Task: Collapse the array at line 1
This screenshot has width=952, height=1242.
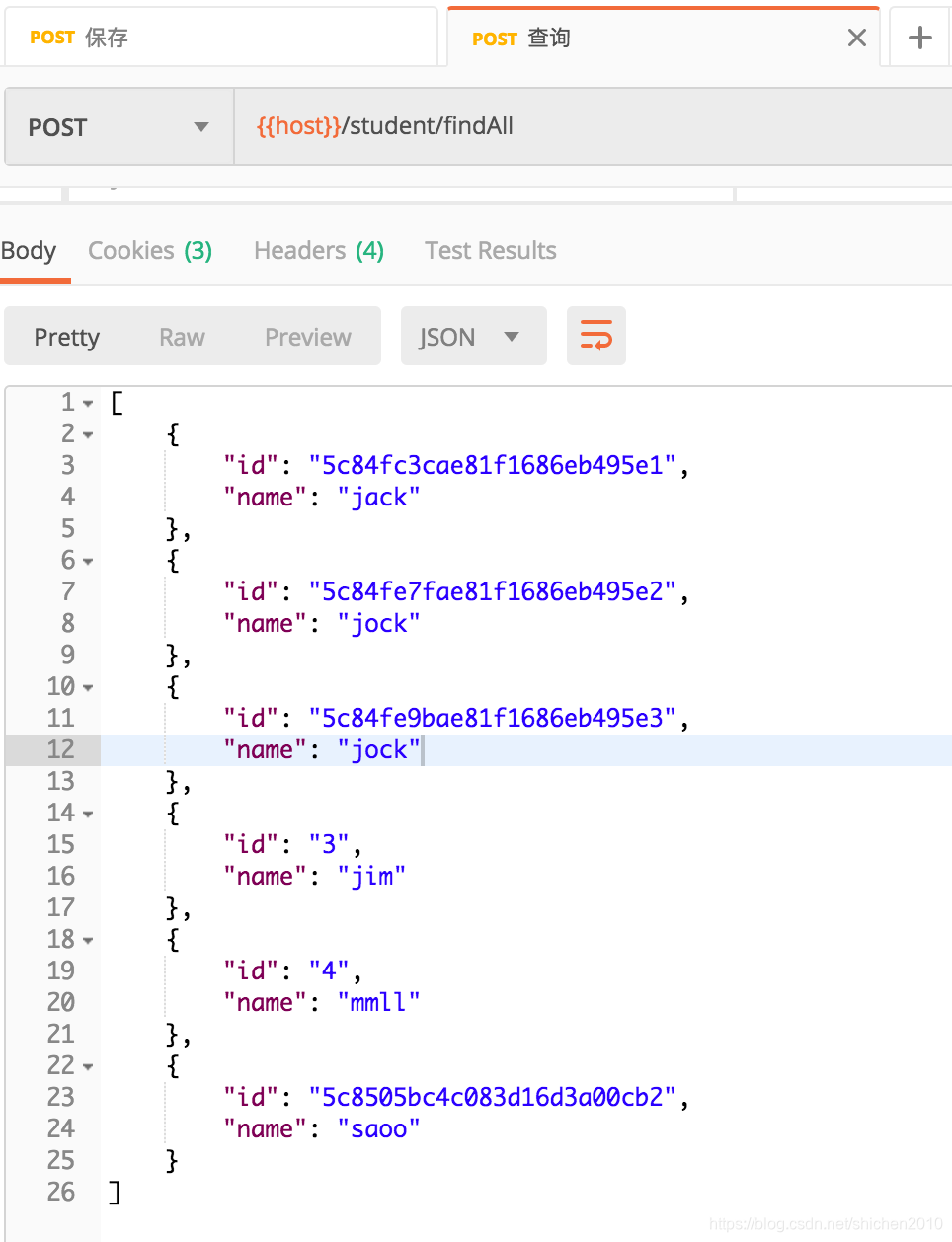Action: click(x=88, y=404)
